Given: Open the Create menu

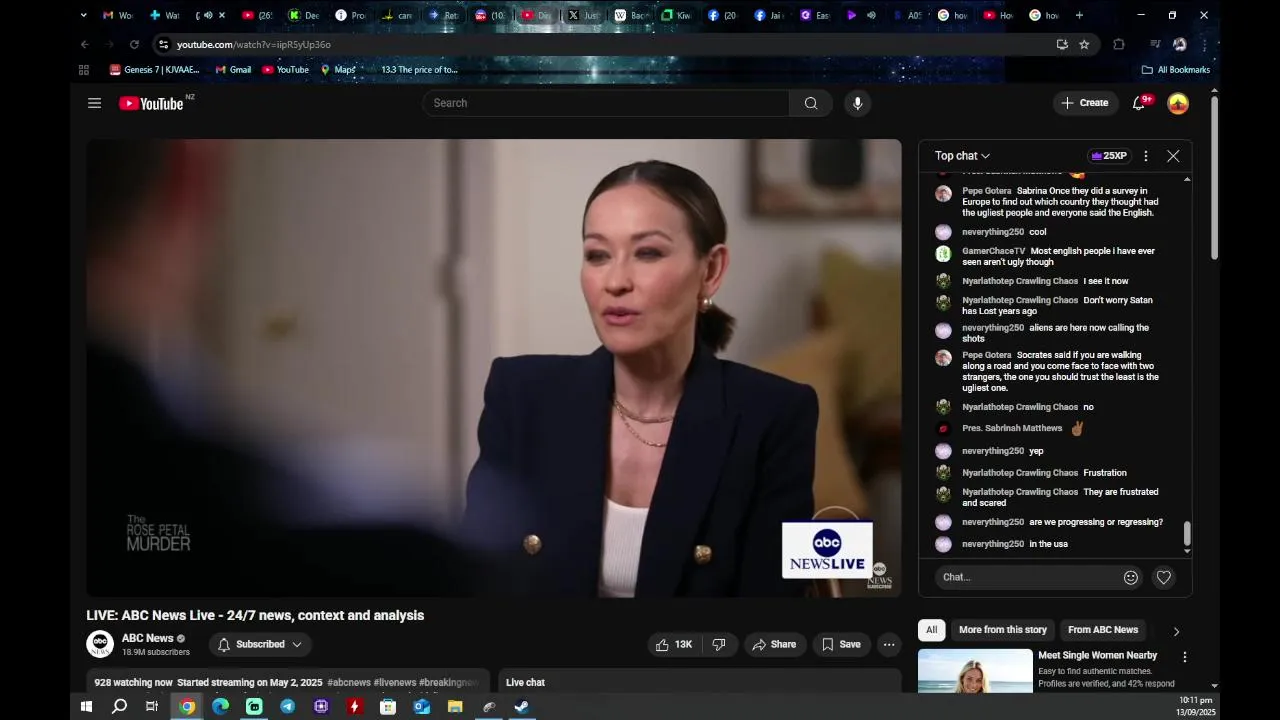Looking at the screenshot, I should point(1085,103).
